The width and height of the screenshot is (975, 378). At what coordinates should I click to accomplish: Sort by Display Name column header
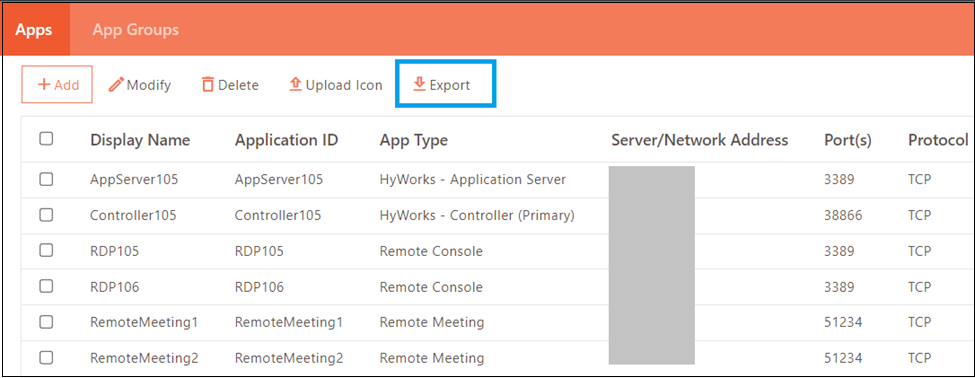pyautogui.click(x=140, y=140)
